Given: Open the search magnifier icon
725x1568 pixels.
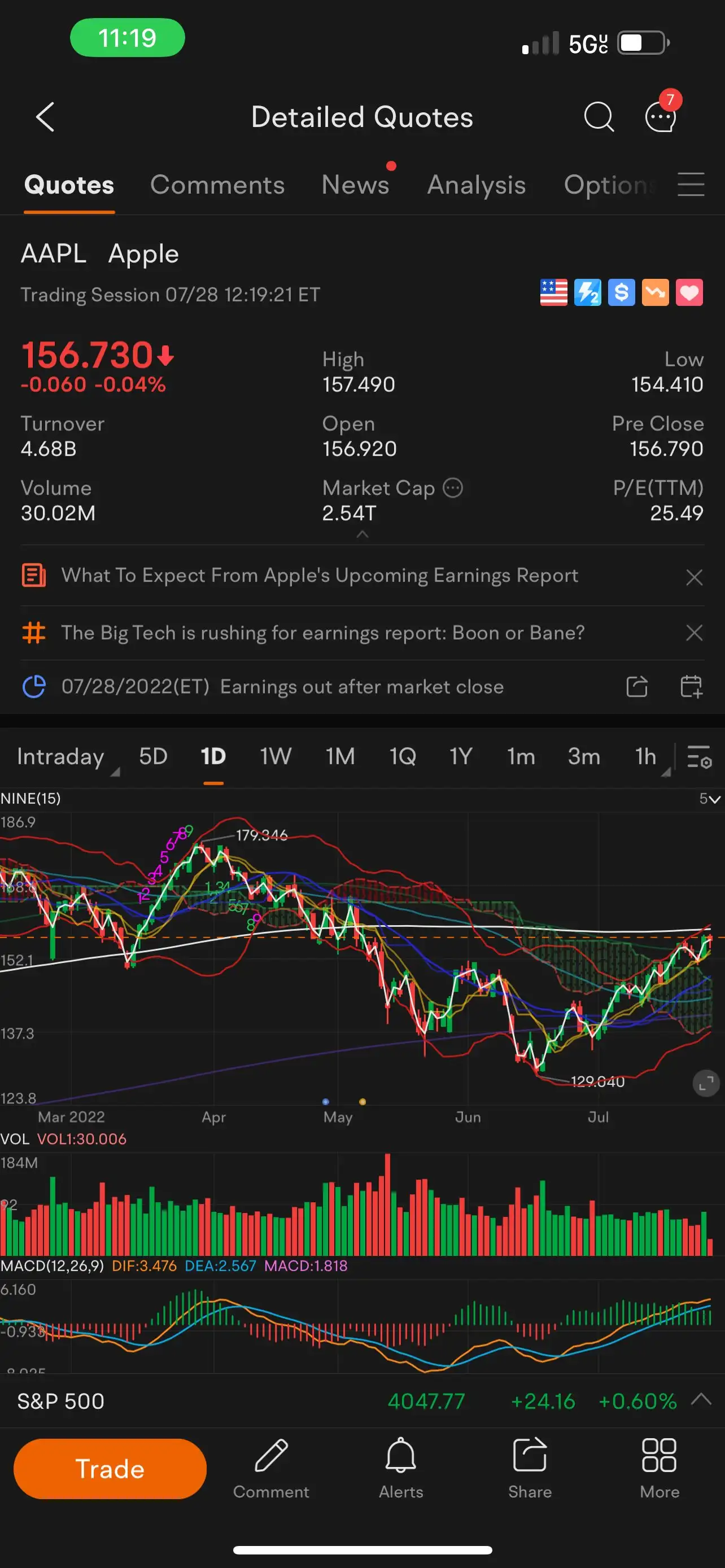Looking at the screenshot, I should click(x=599, y=116).
